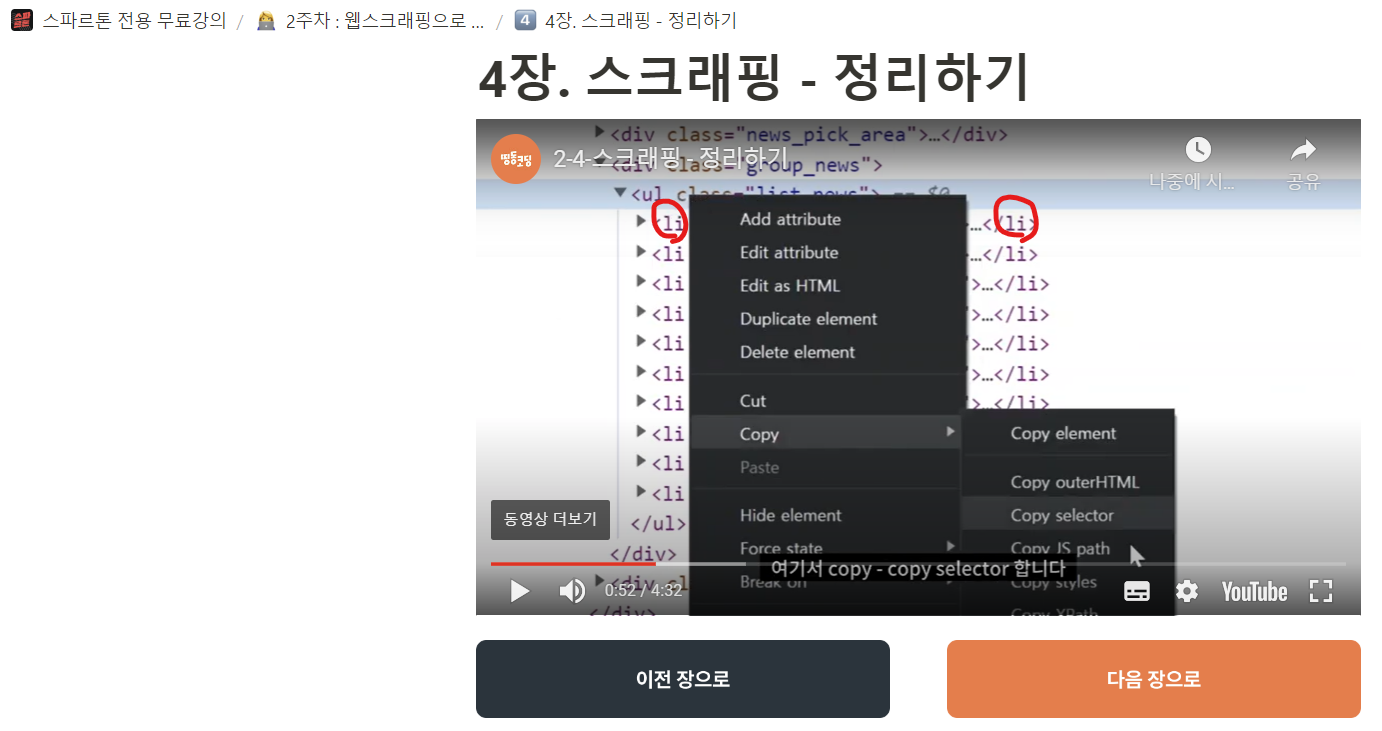Enter fullscreen mode on video
1382x731 pixels.
click(x=1321, y=591)
